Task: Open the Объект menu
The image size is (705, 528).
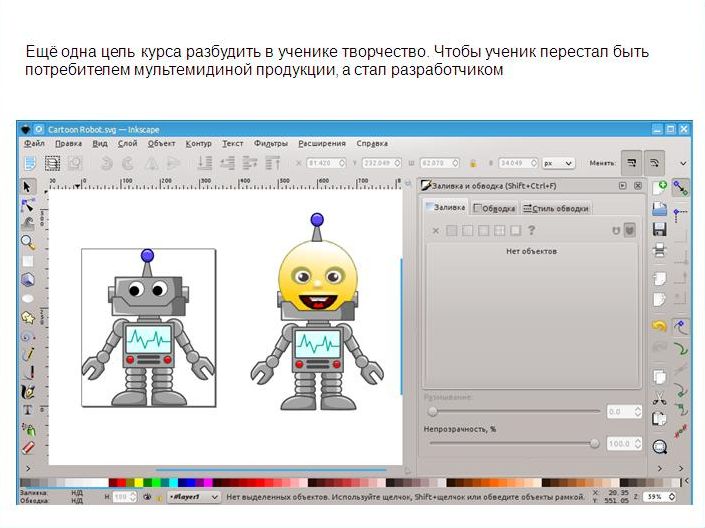Action: (161, 143)
